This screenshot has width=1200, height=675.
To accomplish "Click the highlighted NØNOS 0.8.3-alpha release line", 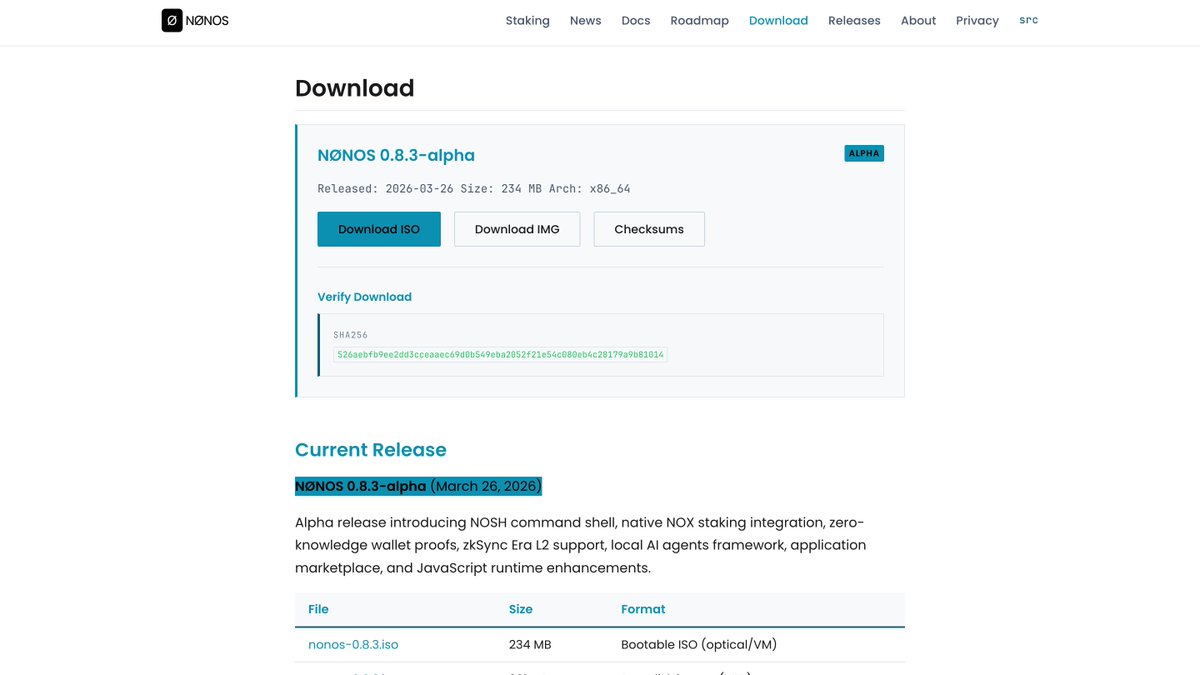I will point(418,486).
